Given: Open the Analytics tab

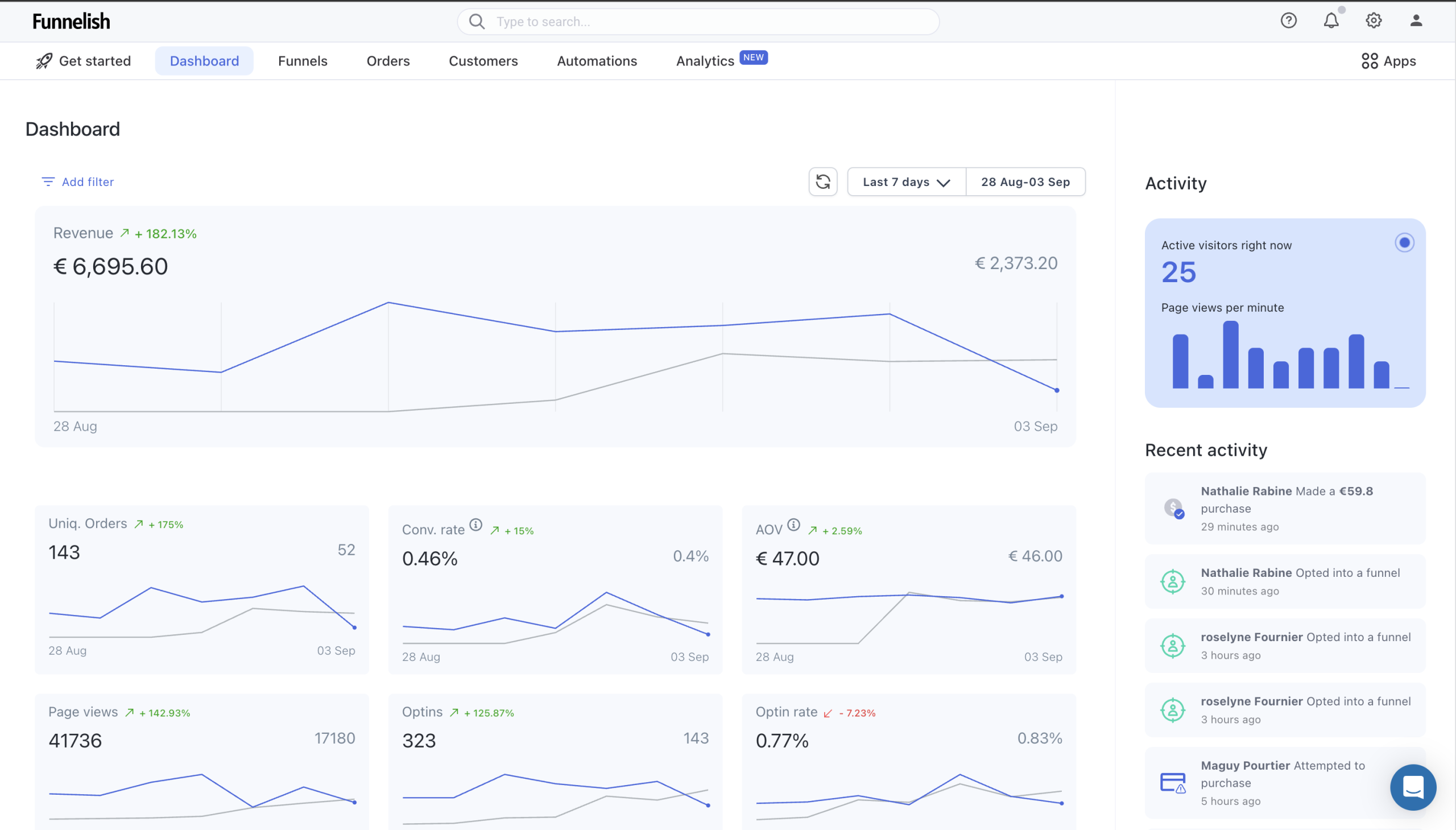Looking at the screenshot, I should pyautogui.click(x=705, y=61).
